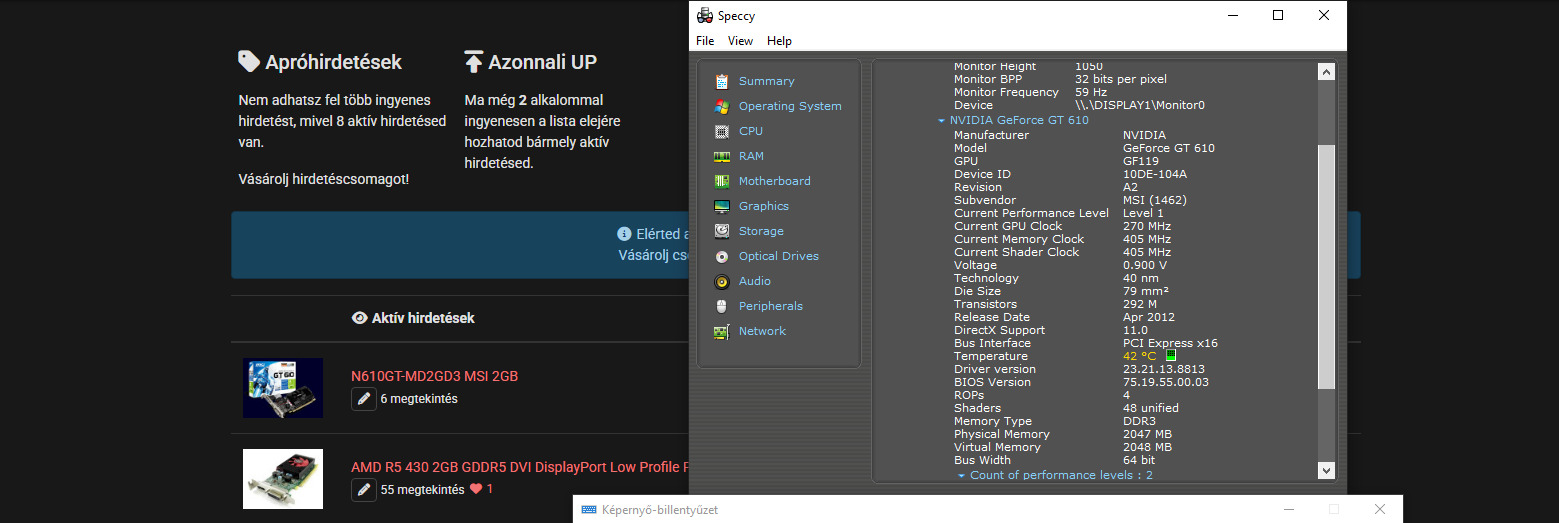Click scrollbar up arrow in Speccy details
This screenshot has width=1559, height=523.
pos(1326,72)
